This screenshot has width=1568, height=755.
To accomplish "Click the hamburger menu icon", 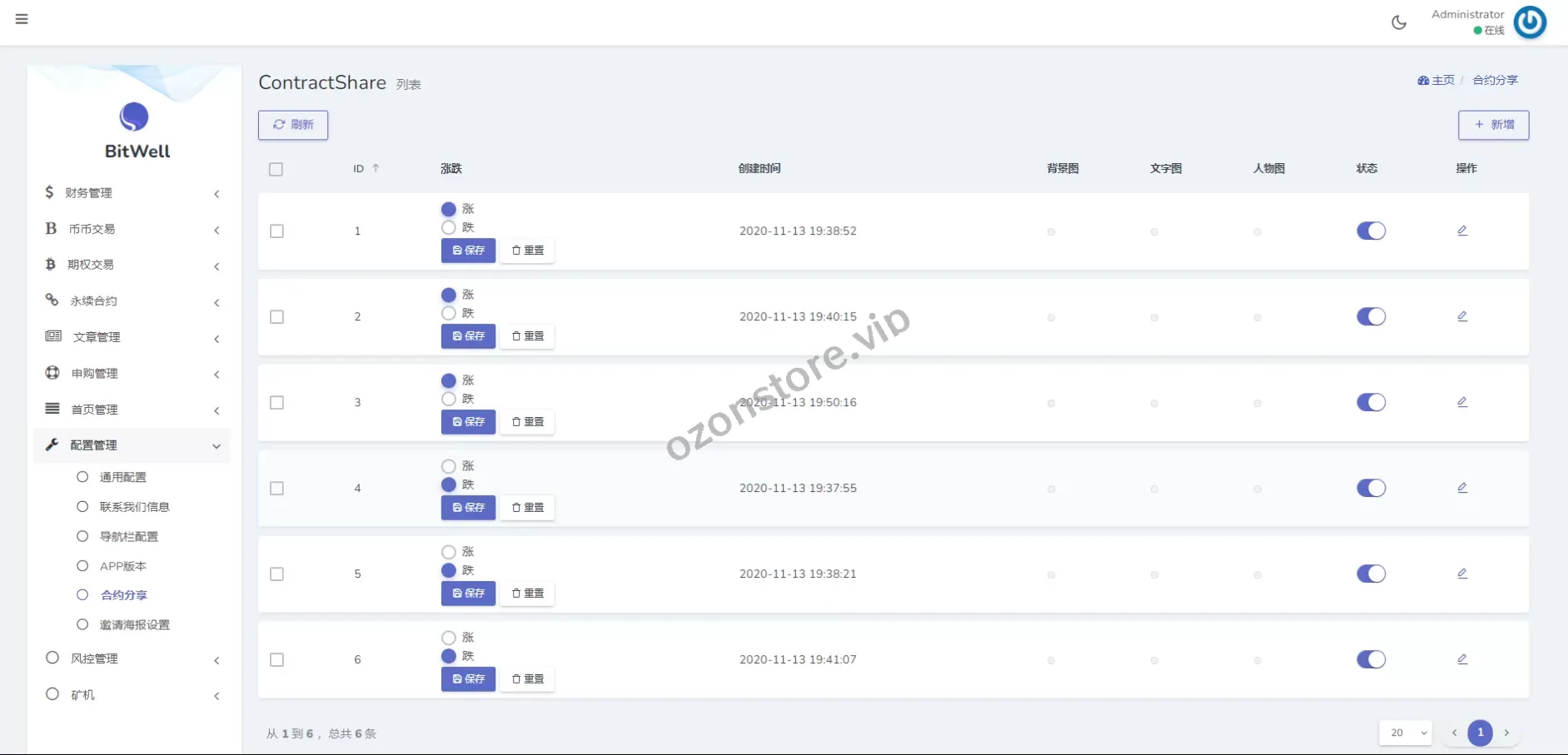I will click(22, 19).
